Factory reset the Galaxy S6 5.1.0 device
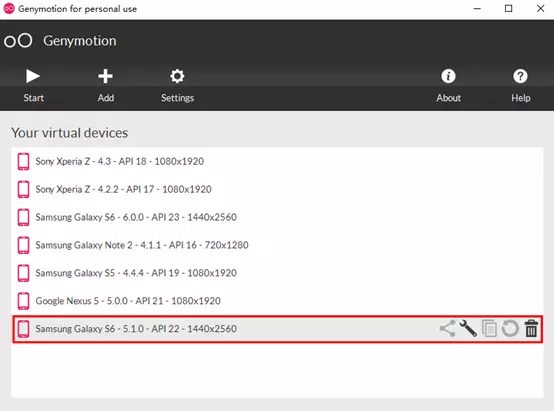554x411 pixels. click(510, 329)
